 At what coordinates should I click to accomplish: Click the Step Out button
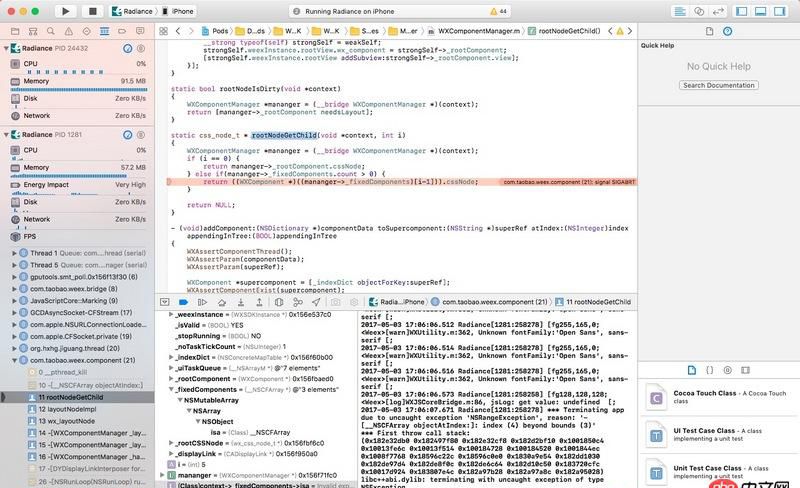[259, 302]
